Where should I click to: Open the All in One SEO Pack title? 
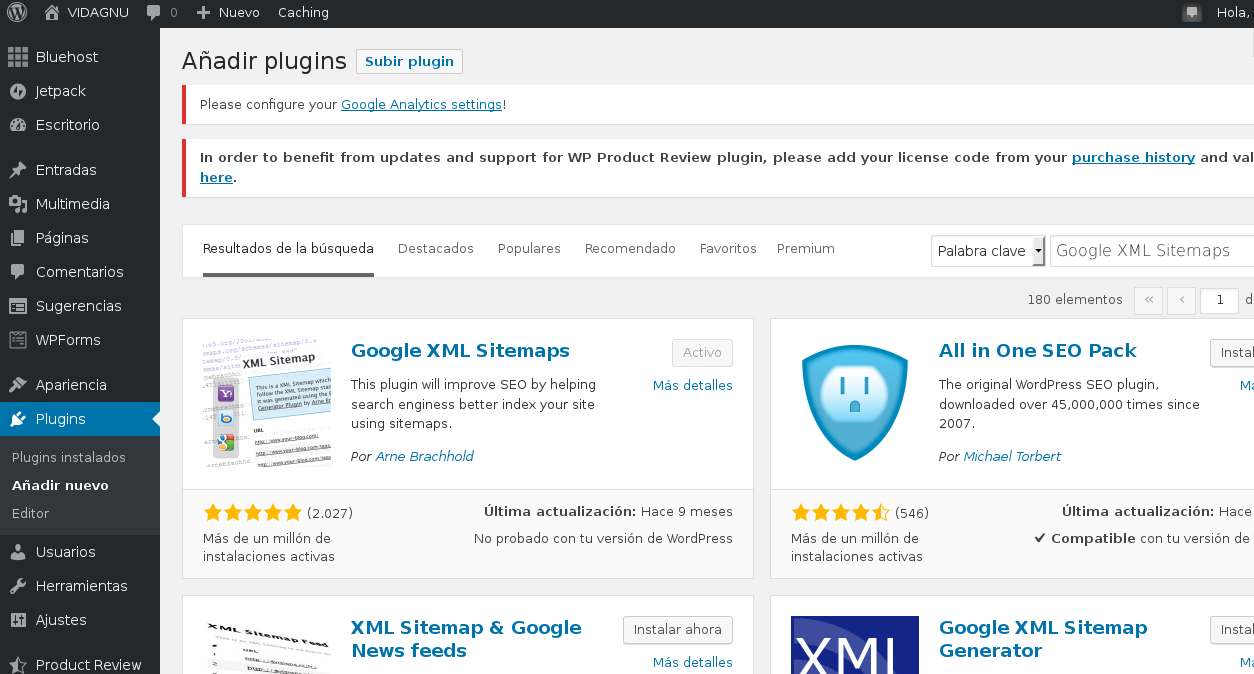[x=1038, y=351]
